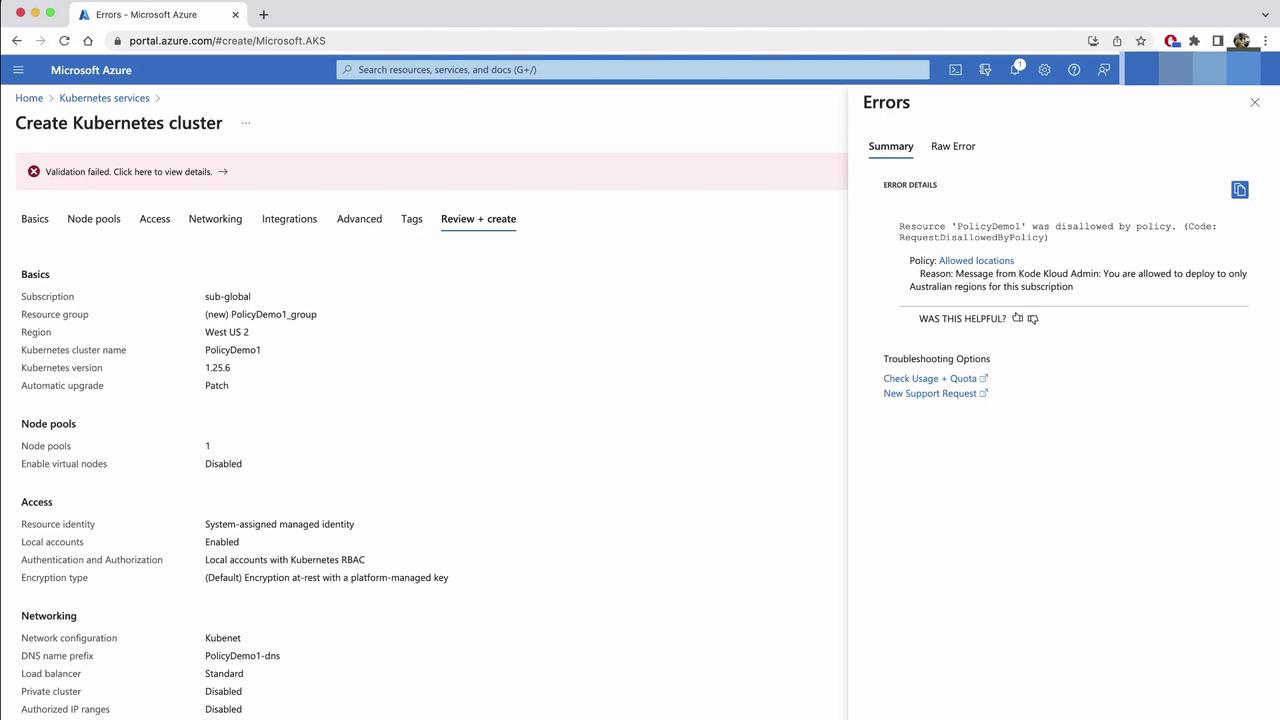Give thumbs down for Was This Helpful
Screen dimensions: 1280x720
point(1033,319)
